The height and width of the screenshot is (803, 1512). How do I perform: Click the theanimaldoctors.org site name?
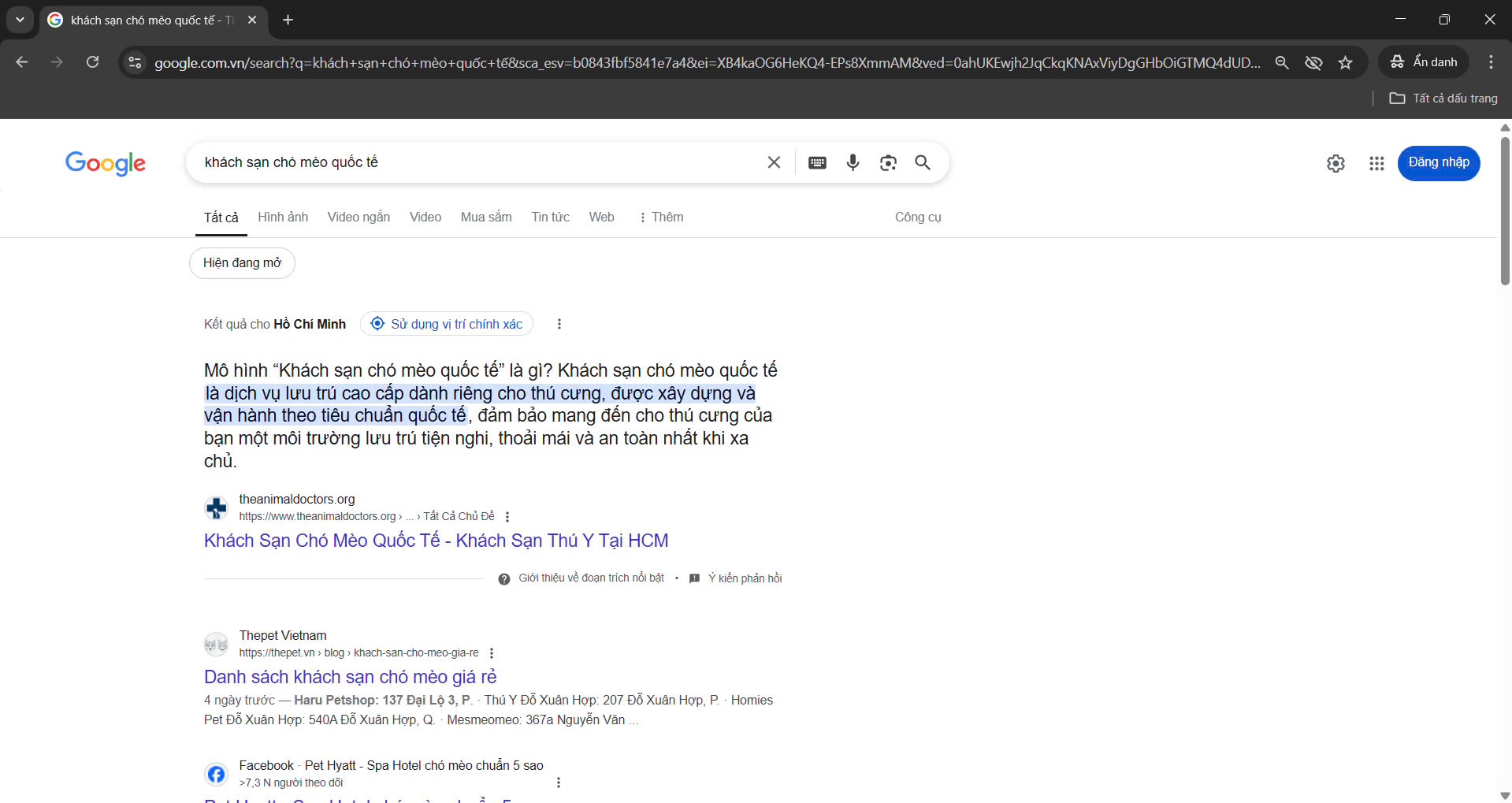[297, 500]
